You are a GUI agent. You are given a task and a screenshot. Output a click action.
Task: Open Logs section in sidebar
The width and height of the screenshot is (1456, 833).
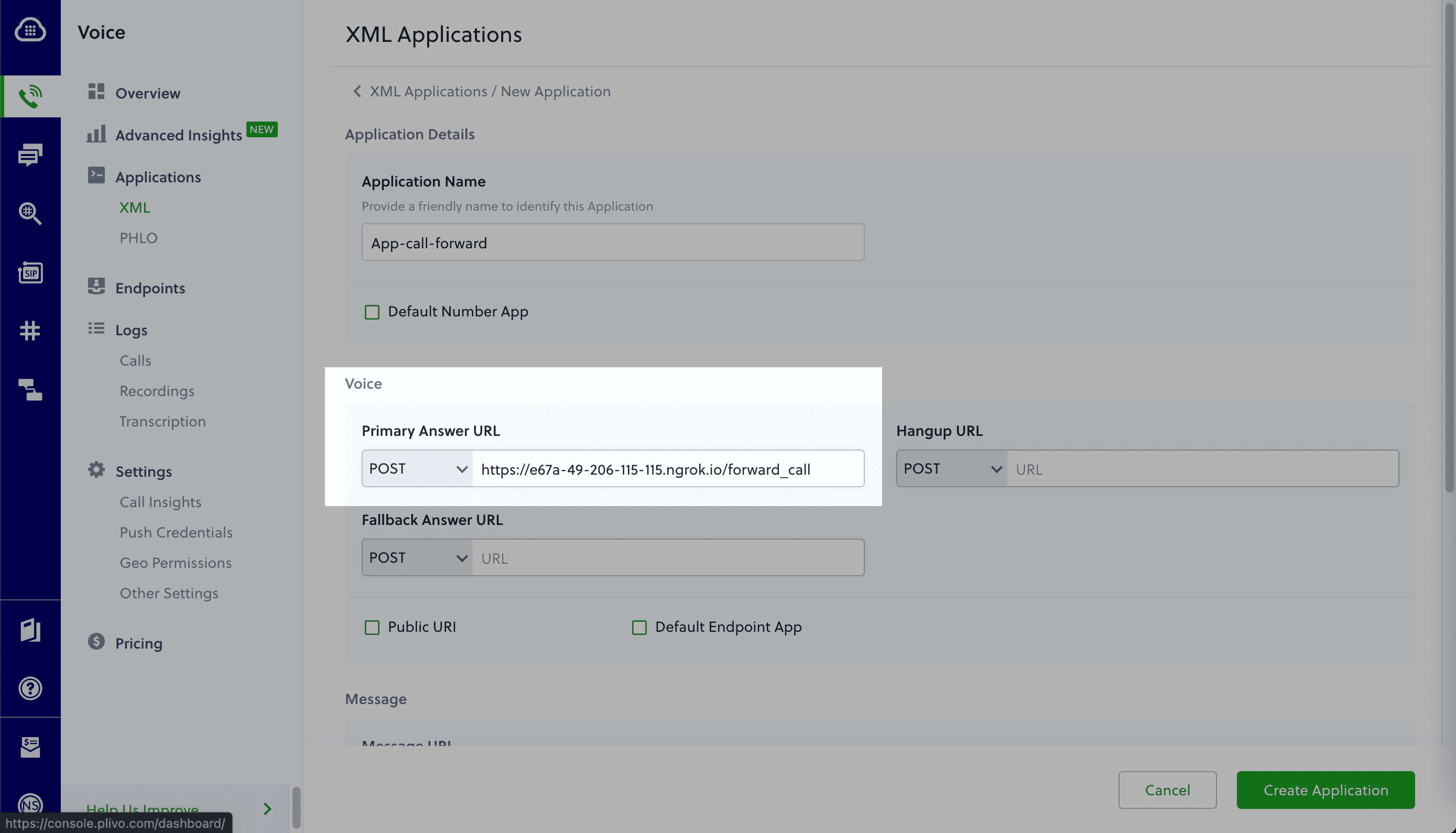(131, 329)
